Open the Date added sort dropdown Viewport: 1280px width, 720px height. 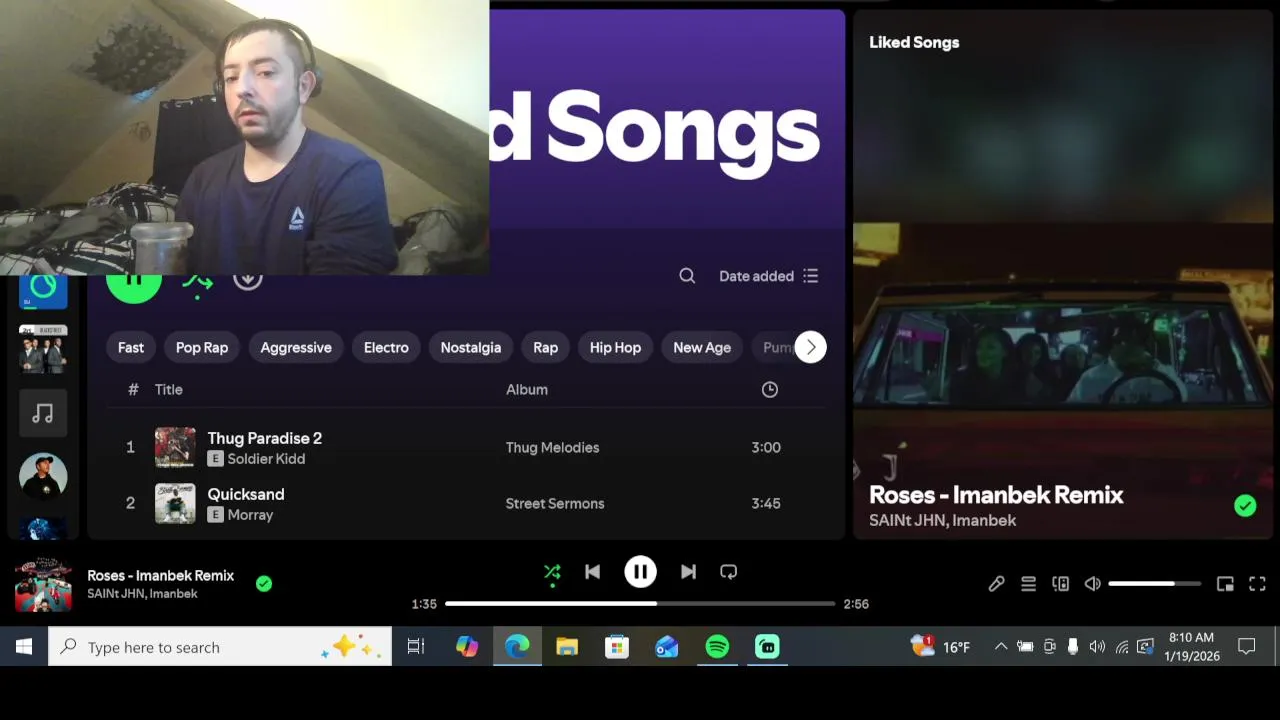pyautogui.click(x=768, y=276)
